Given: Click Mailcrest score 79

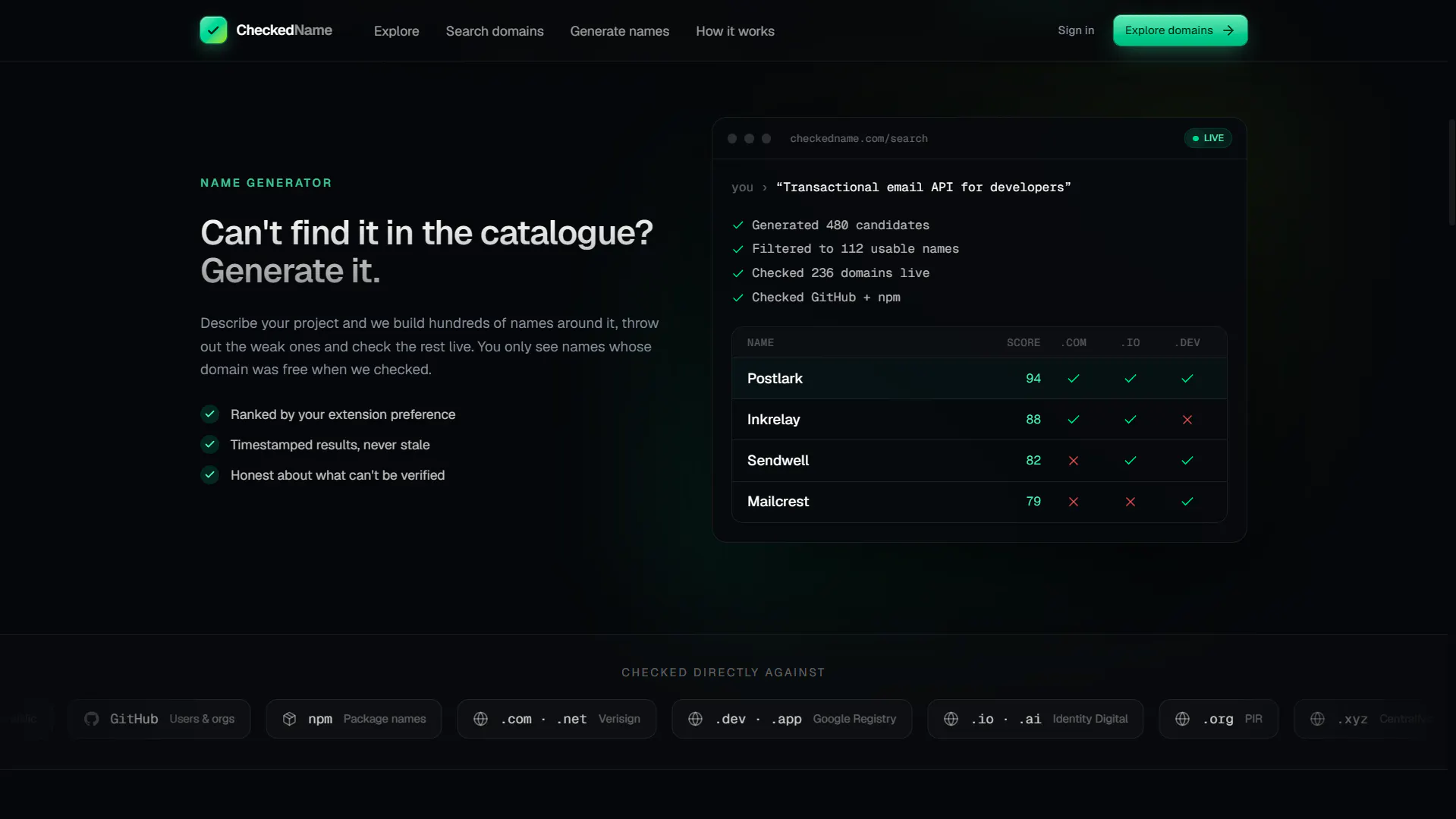Looking at the screenshot, I should pos(1033,501).
